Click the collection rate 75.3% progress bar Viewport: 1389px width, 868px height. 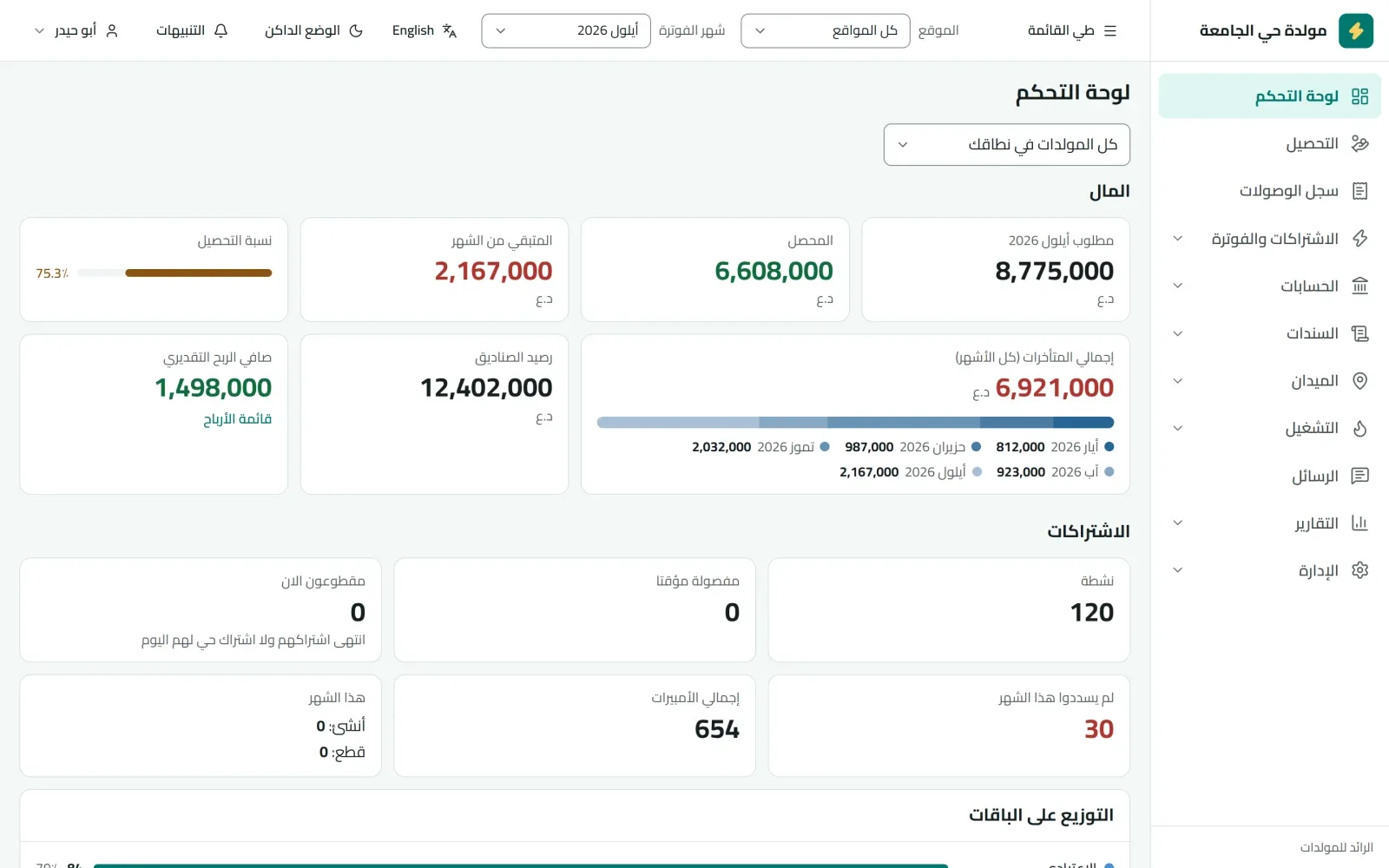pyautogui.click(x=174, y=273)
